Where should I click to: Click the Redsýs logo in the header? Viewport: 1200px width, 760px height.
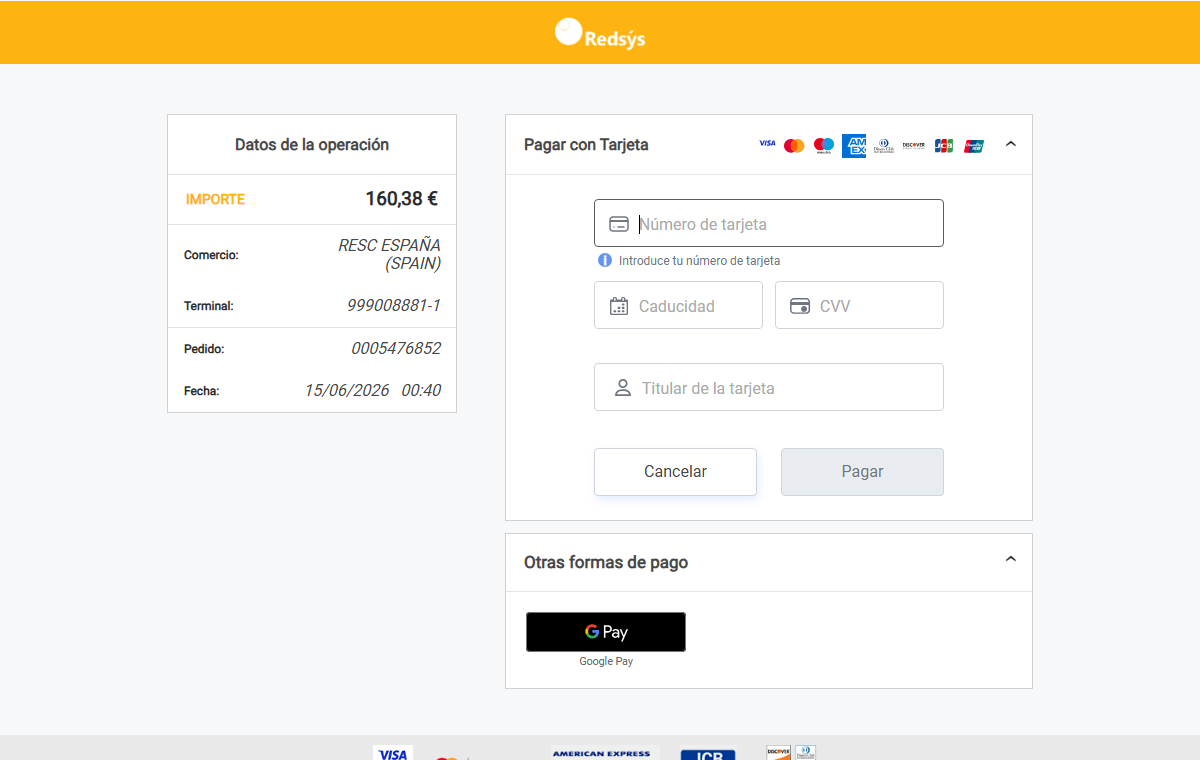coord(600,33)
